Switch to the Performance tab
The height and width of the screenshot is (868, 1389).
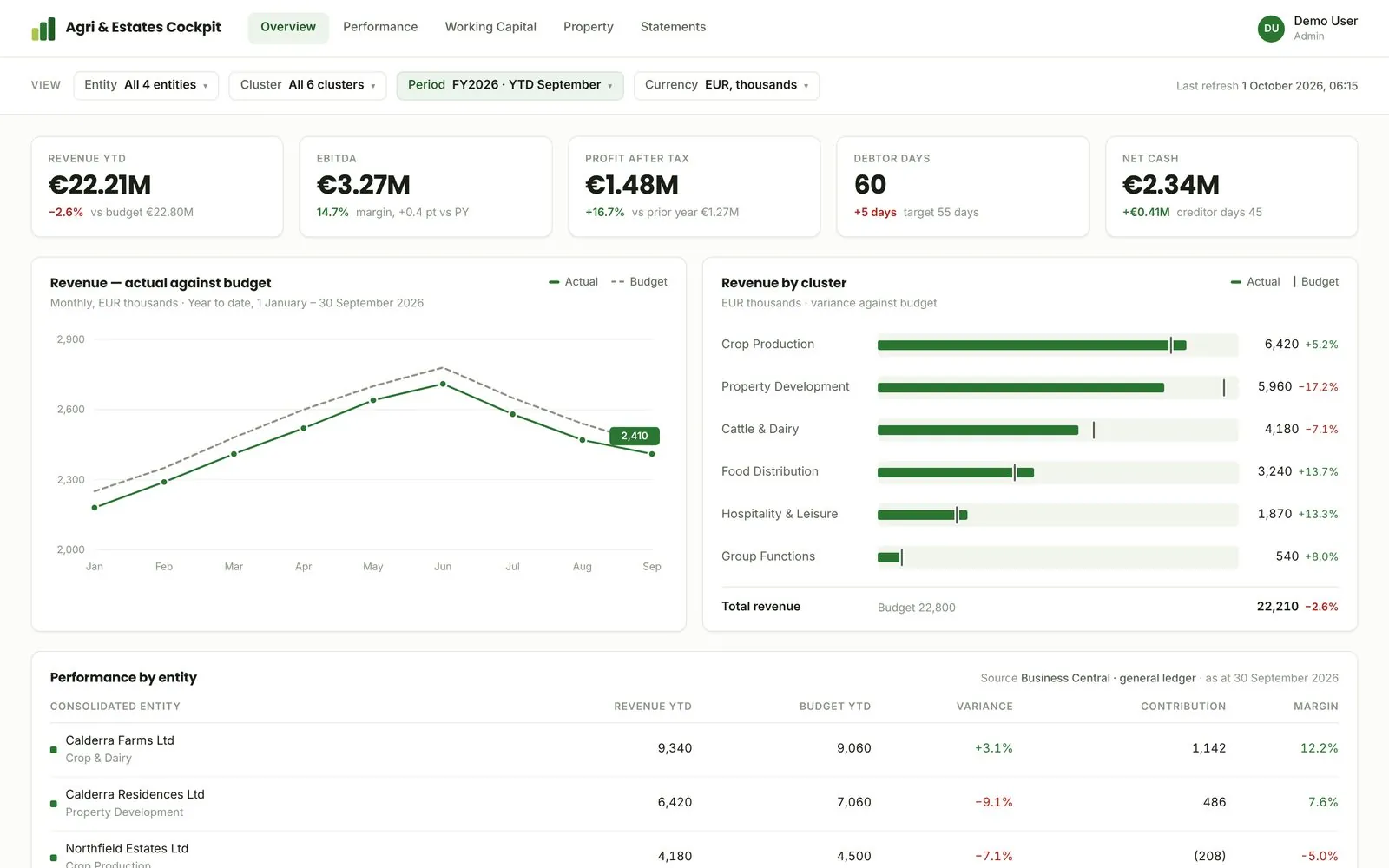click(x=380, y=28)
